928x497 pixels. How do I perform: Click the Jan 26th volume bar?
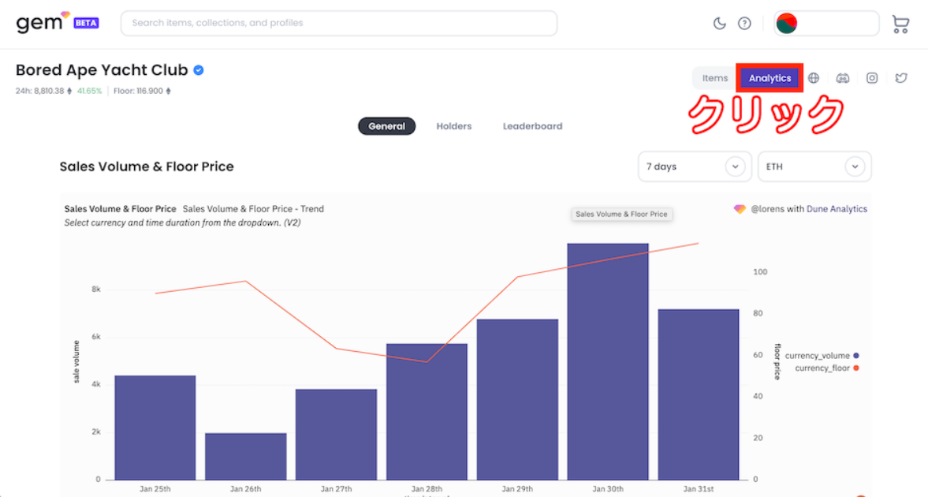pos(246,456)
